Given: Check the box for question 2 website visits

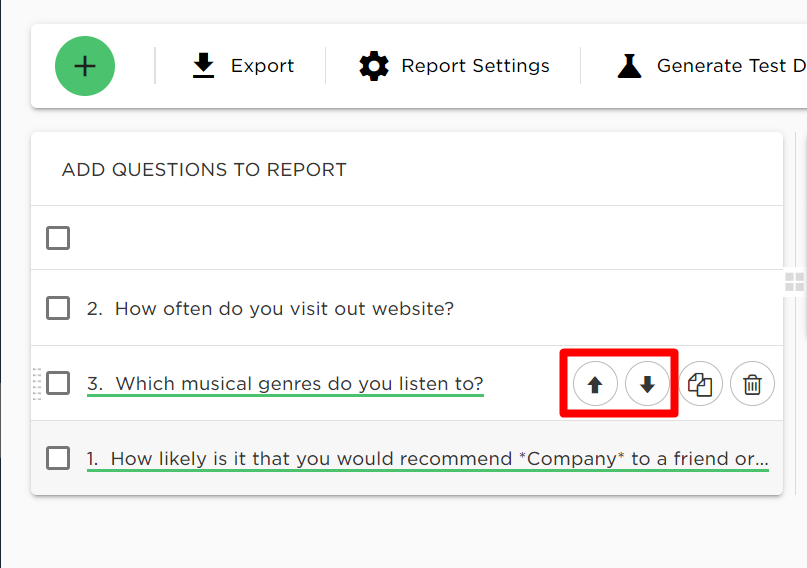Looking at the screenshot, I should tap(58, 308).
